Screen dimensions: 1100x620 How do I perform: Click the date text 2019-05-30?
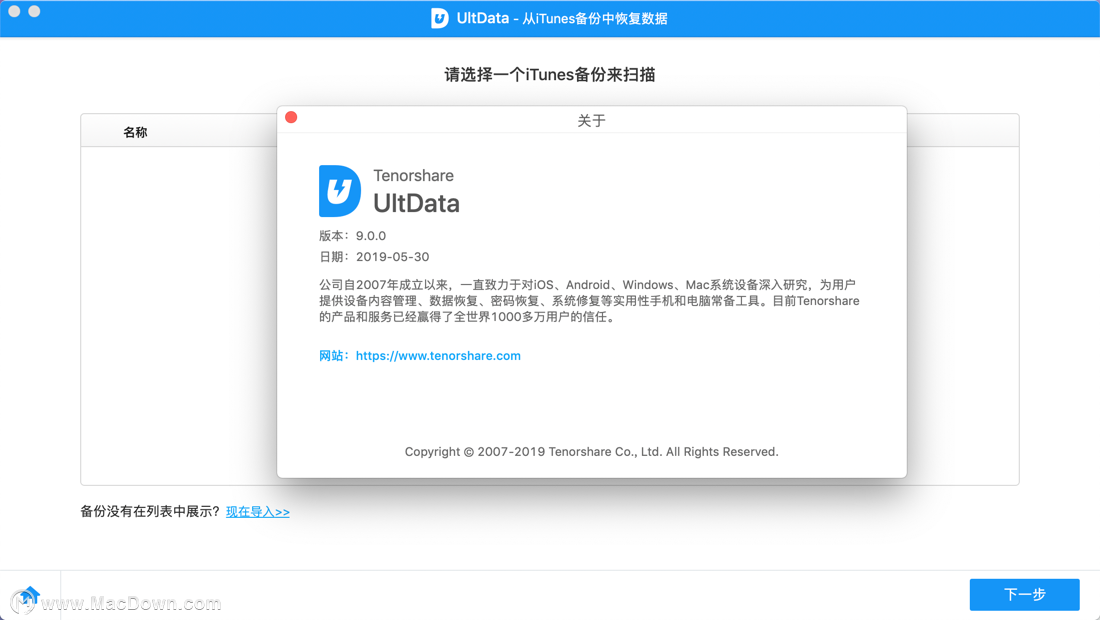click(x=392, y=257)
